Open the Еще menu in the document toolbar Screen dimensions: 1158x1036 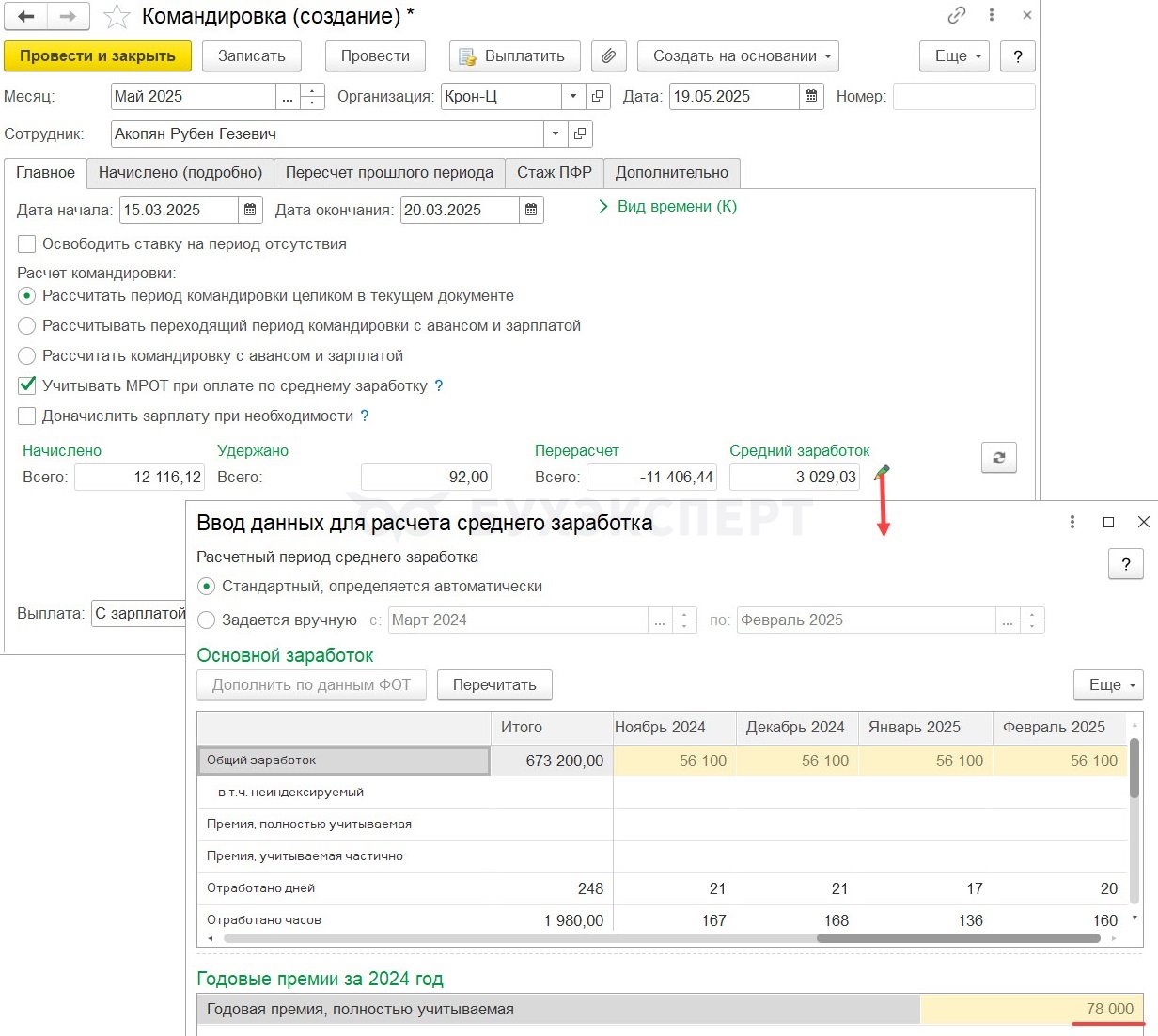point(954,56)
